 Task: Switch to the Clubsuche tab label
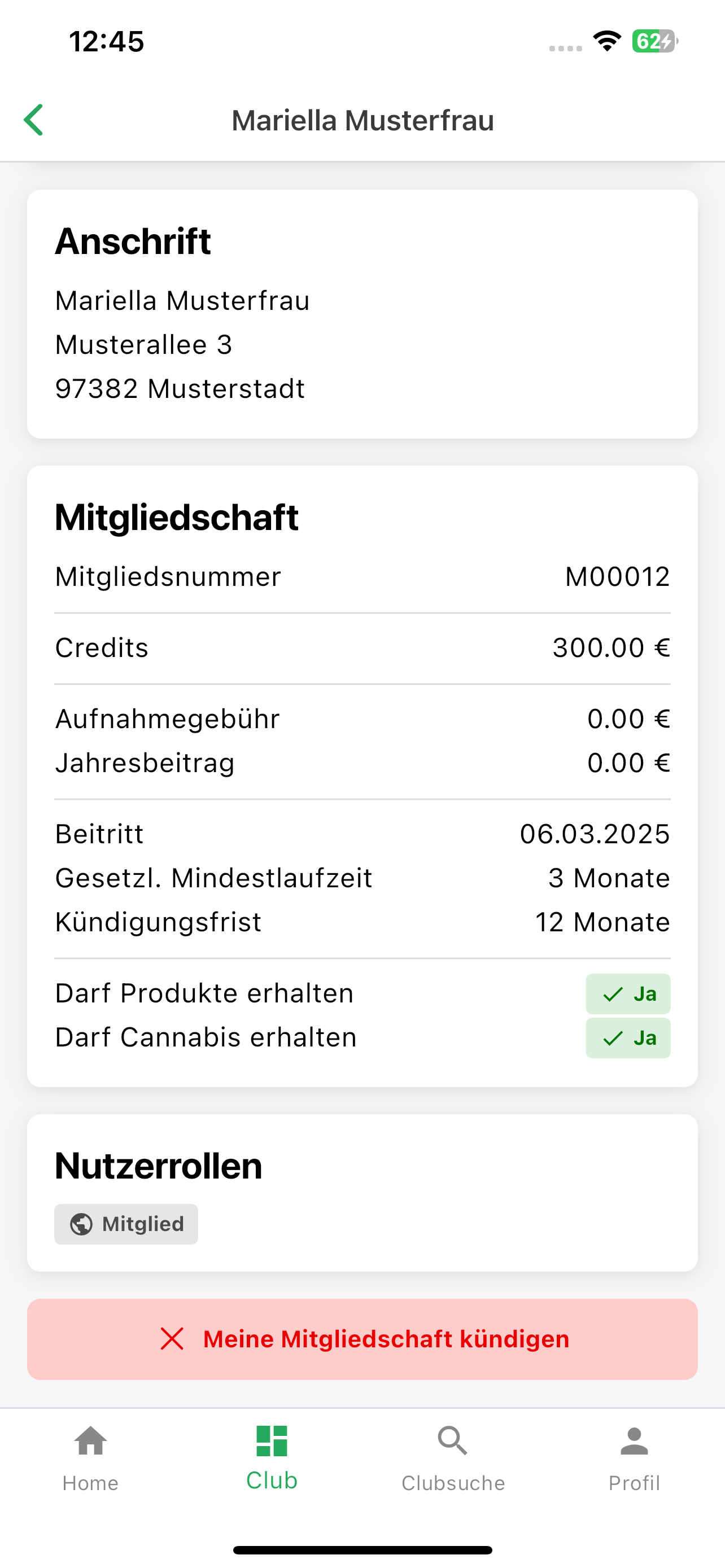[x=453, y=1483]
